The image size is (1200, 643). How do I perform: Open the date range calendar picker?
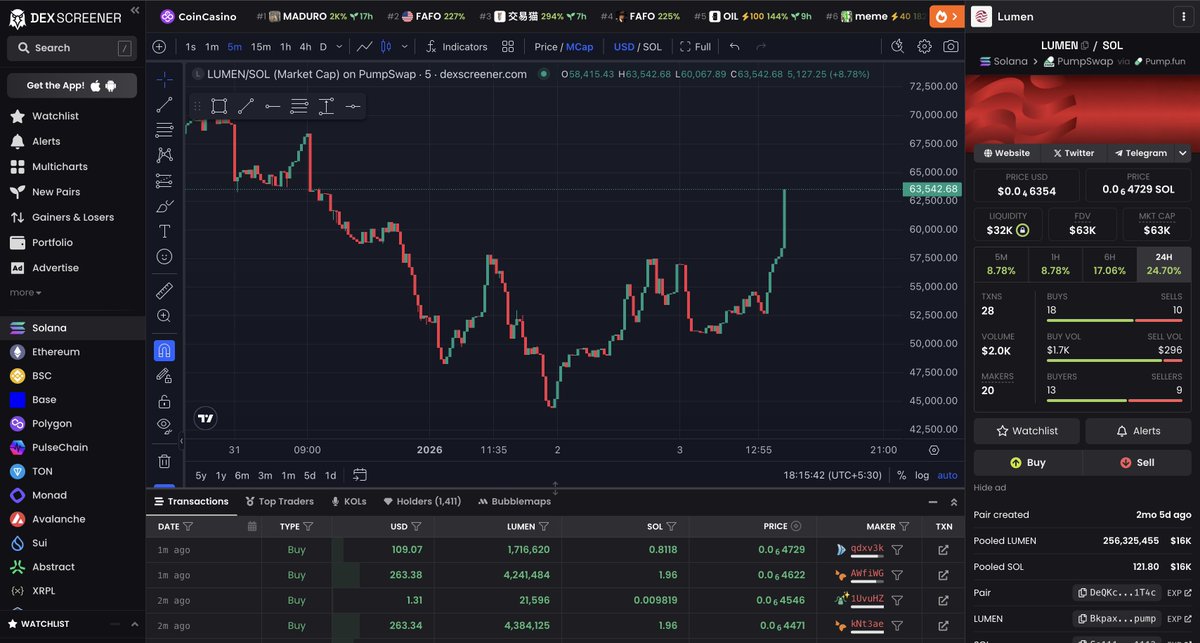point(360,475)
